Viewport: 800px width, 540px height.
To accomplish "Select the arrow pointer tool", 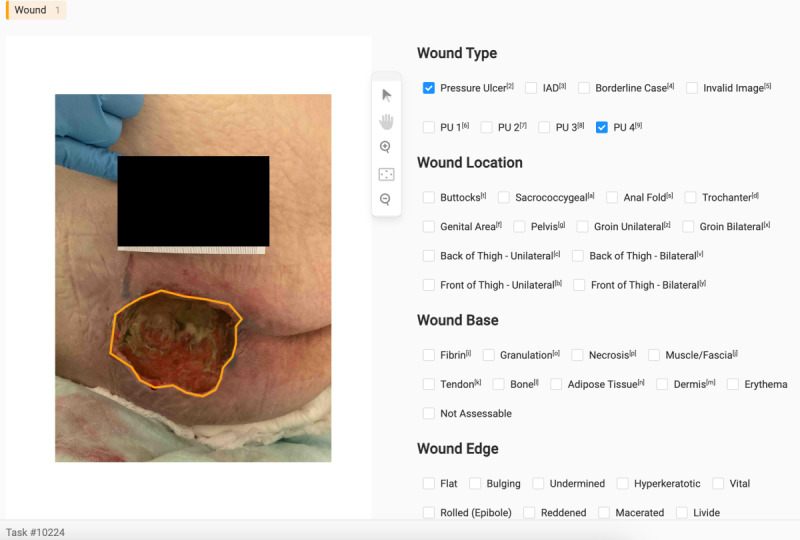I will [x=386, y=95].
